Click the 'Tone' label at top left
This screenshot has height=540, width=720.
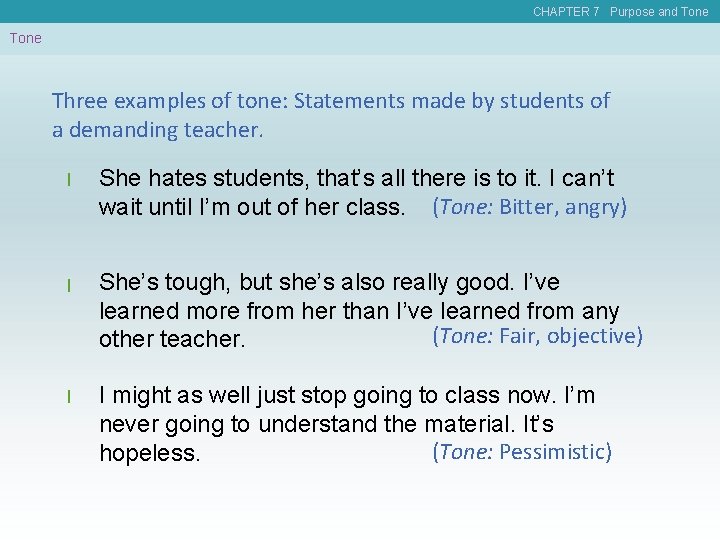coord(26,38)
